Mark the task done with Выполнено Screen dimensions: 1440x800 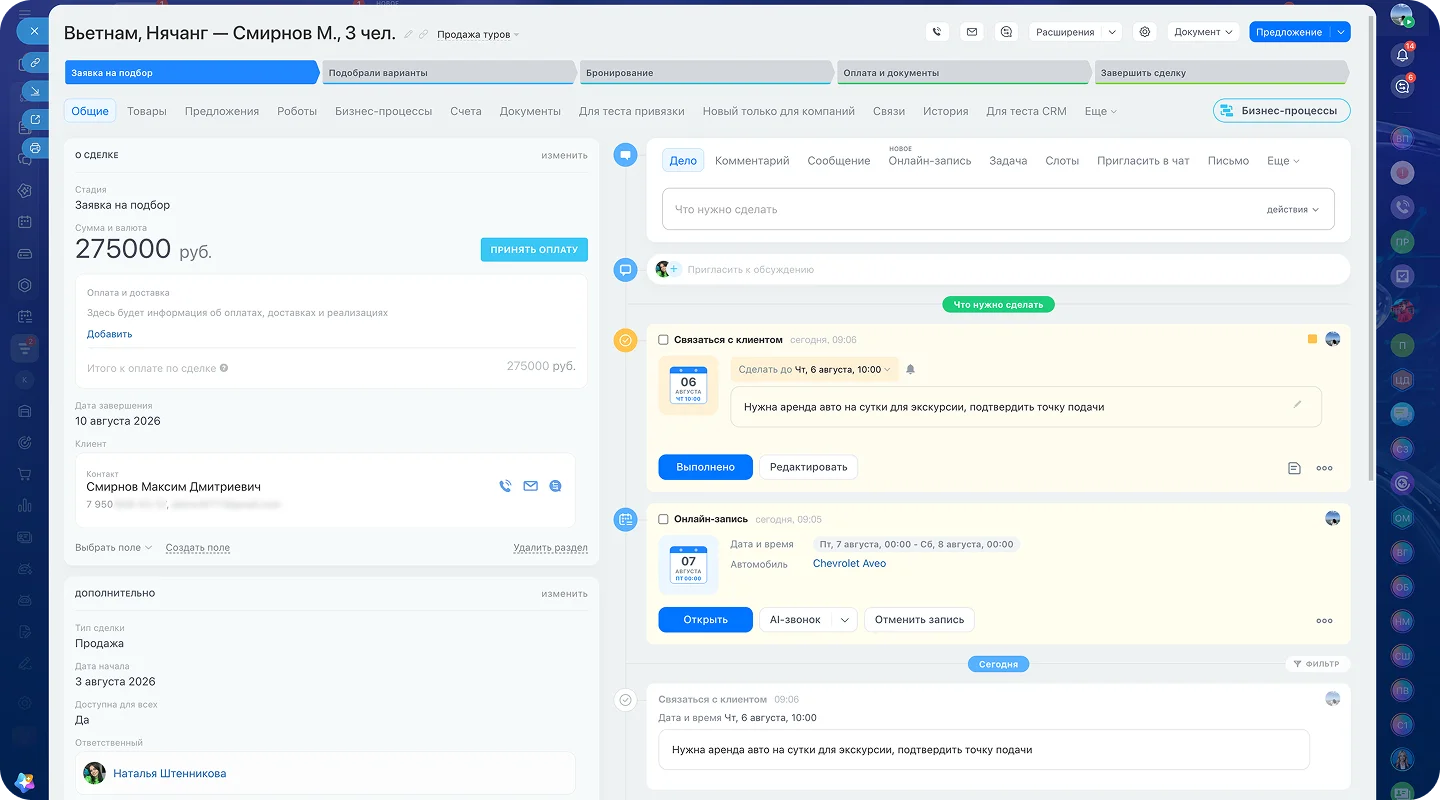(x=706, y=467)
